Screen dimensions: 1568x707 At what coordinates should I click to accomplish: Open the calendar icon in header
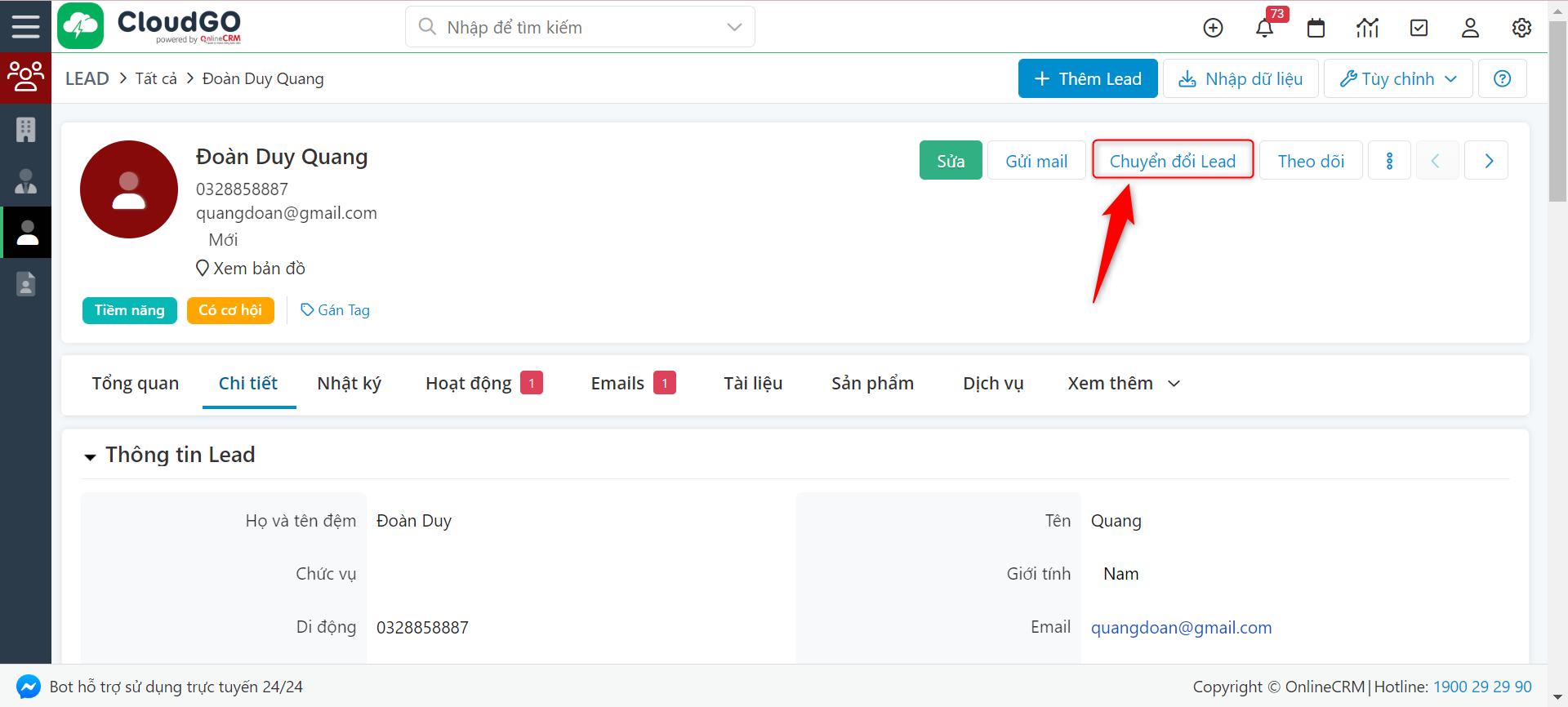pos(1316,28)
